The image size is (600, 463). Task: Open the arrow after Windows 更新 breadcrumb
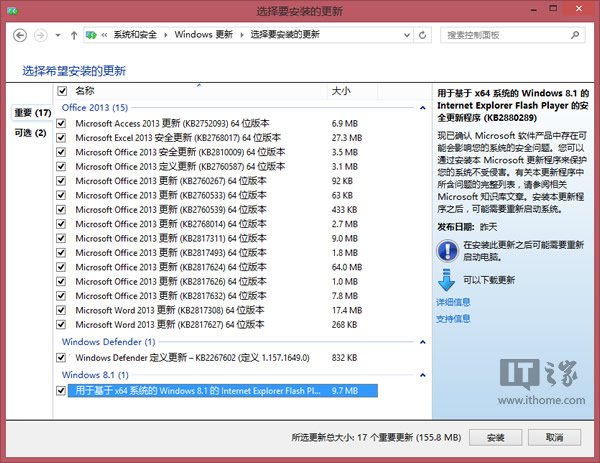242,35
